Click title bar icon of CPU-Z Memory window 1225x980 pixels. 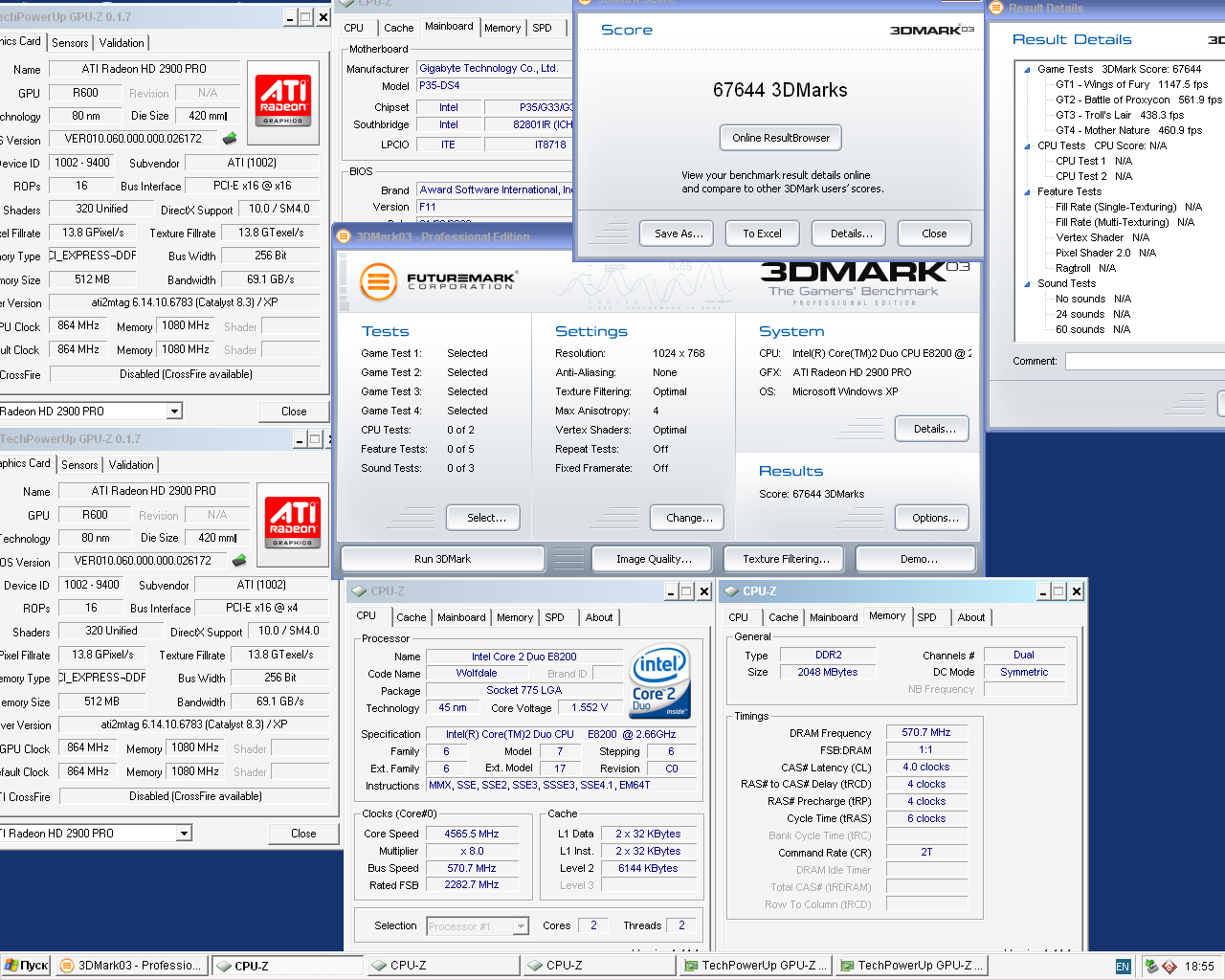731,591
